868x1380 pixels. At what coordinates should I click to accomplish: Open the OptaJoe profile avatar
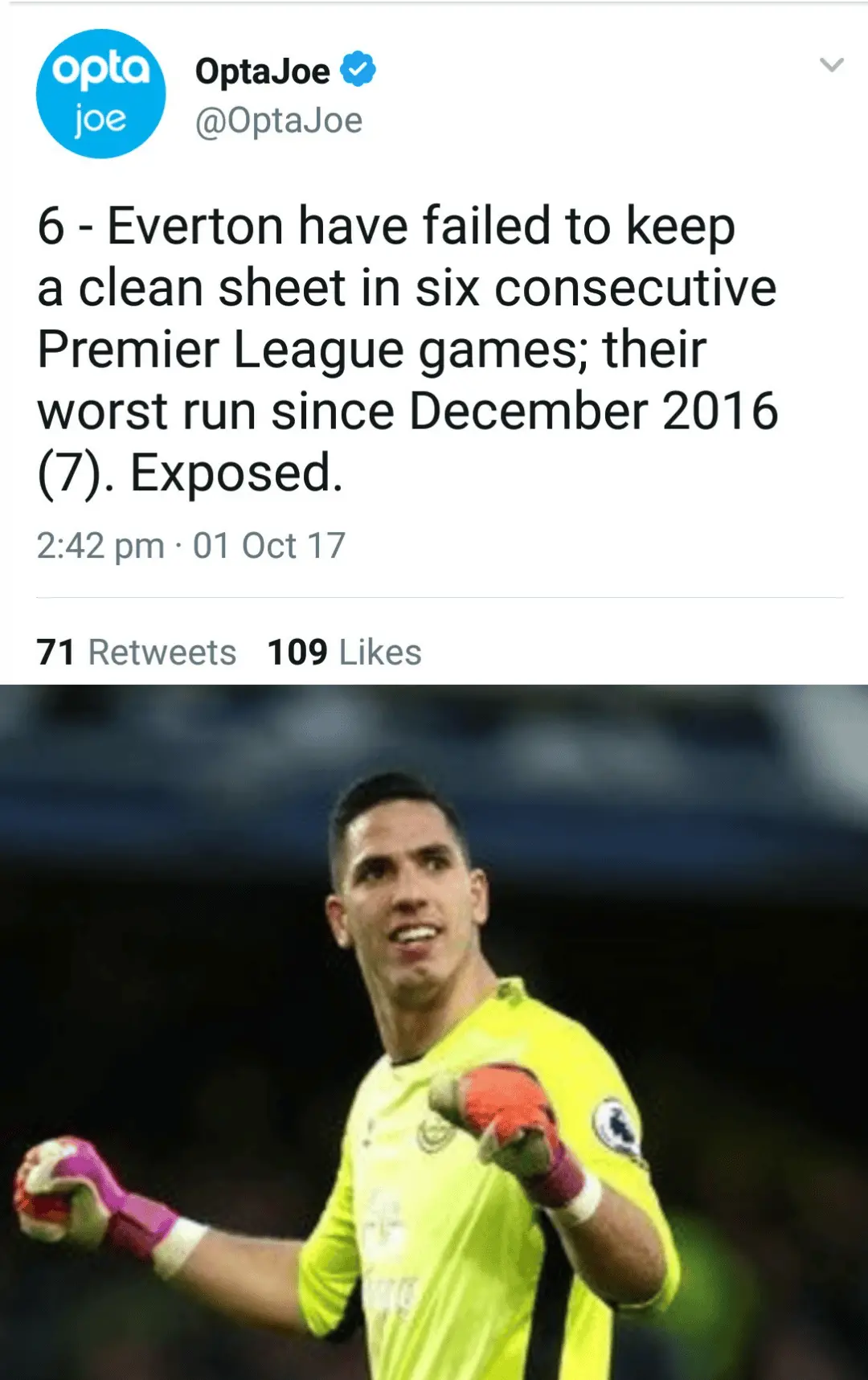[100, 93]
